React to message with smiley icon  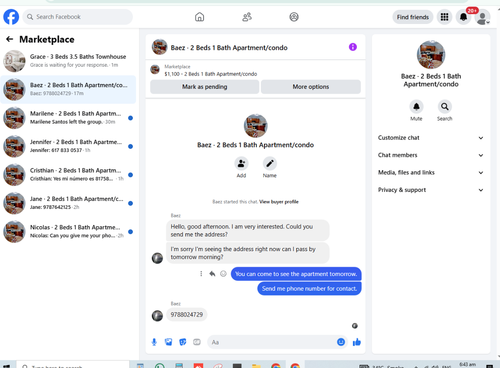223,274
